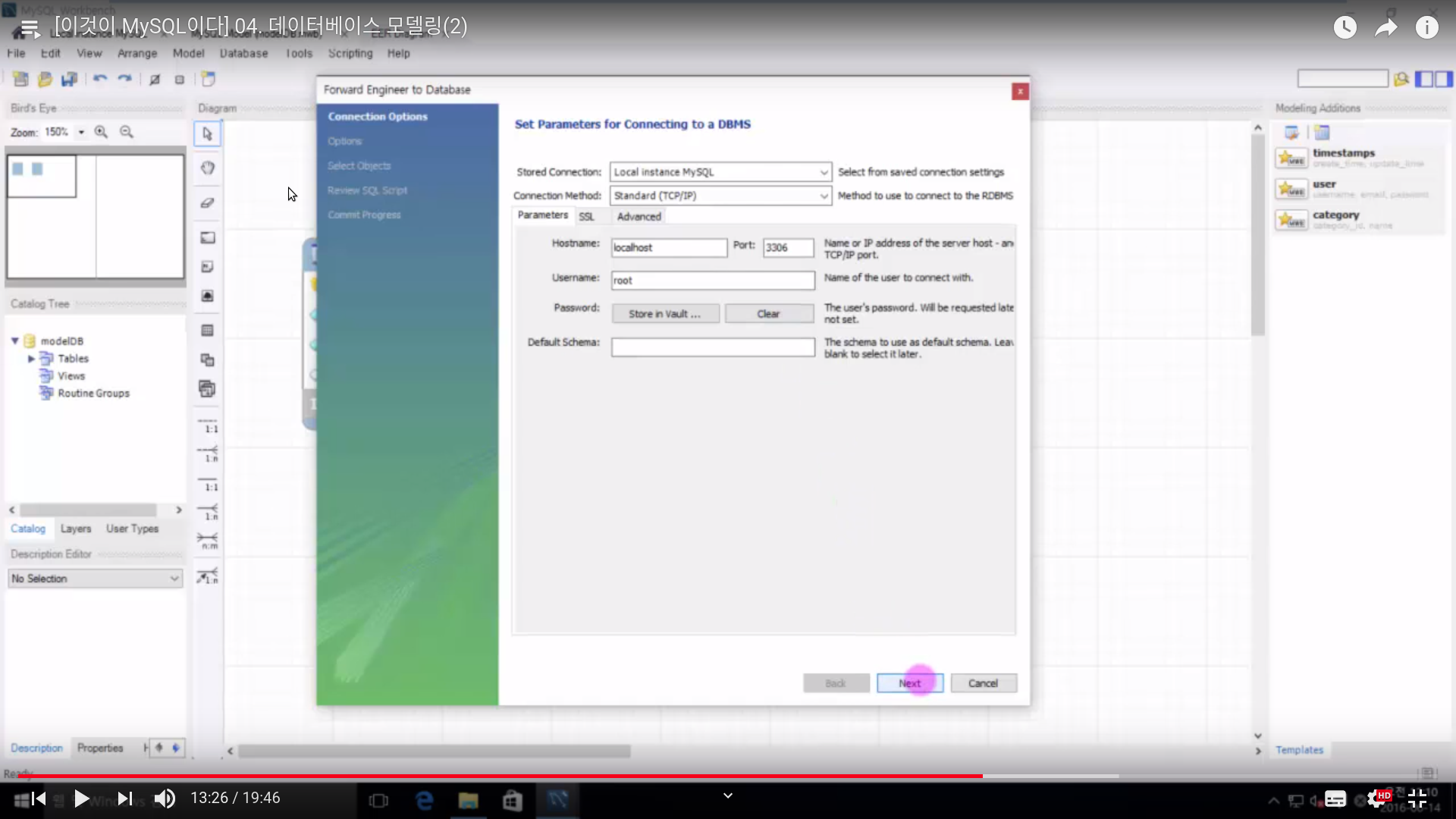Open the Database menu
The height and width of the screenshot is (819, 1456).
[243, 54]
